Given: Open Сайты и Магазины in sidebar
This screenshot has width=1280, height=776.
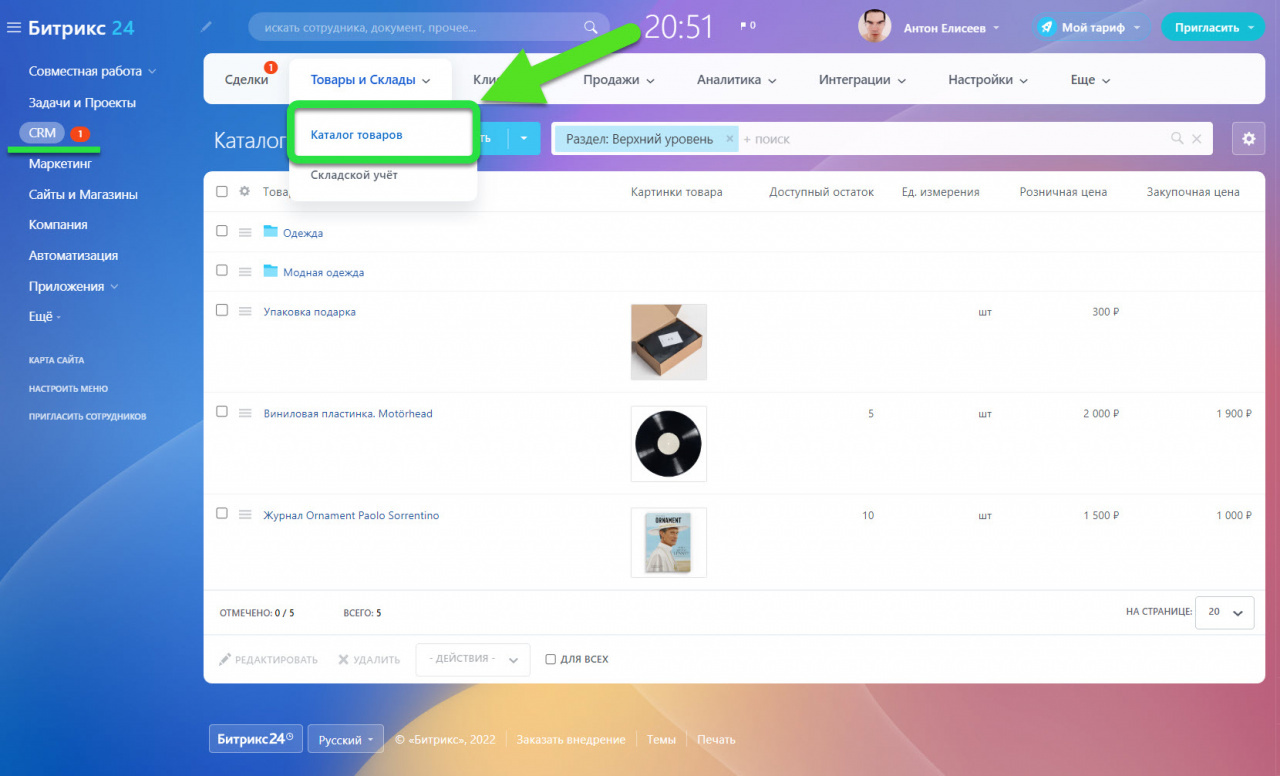Looking at the screenshot, I should pos(83,195).
